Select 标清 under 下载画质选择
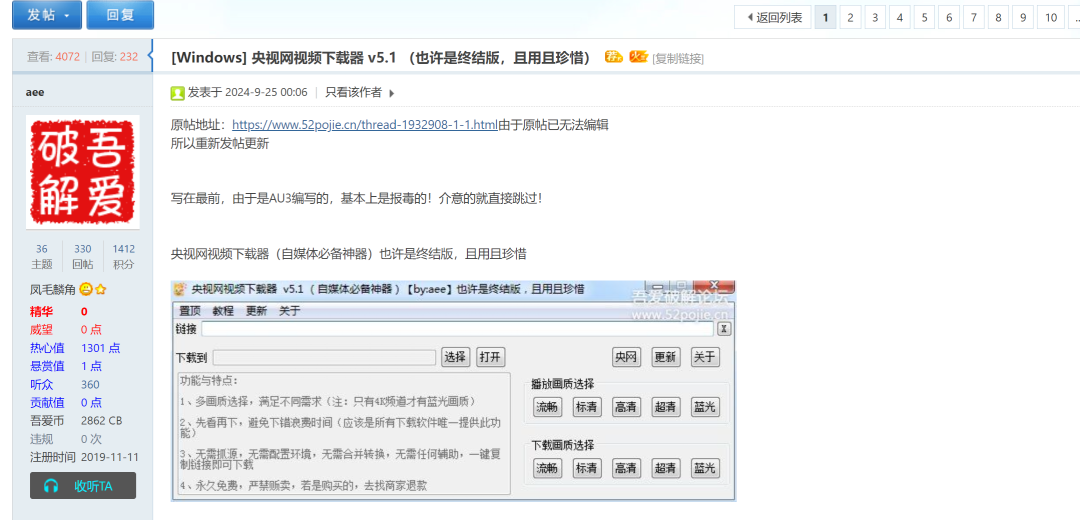Viewport: 1080px width, 520px height. [587, 468]
